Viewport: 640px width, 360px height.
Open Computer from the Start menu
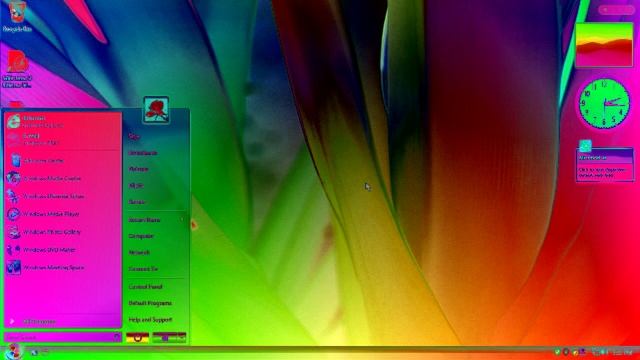(x=141, y=236)
